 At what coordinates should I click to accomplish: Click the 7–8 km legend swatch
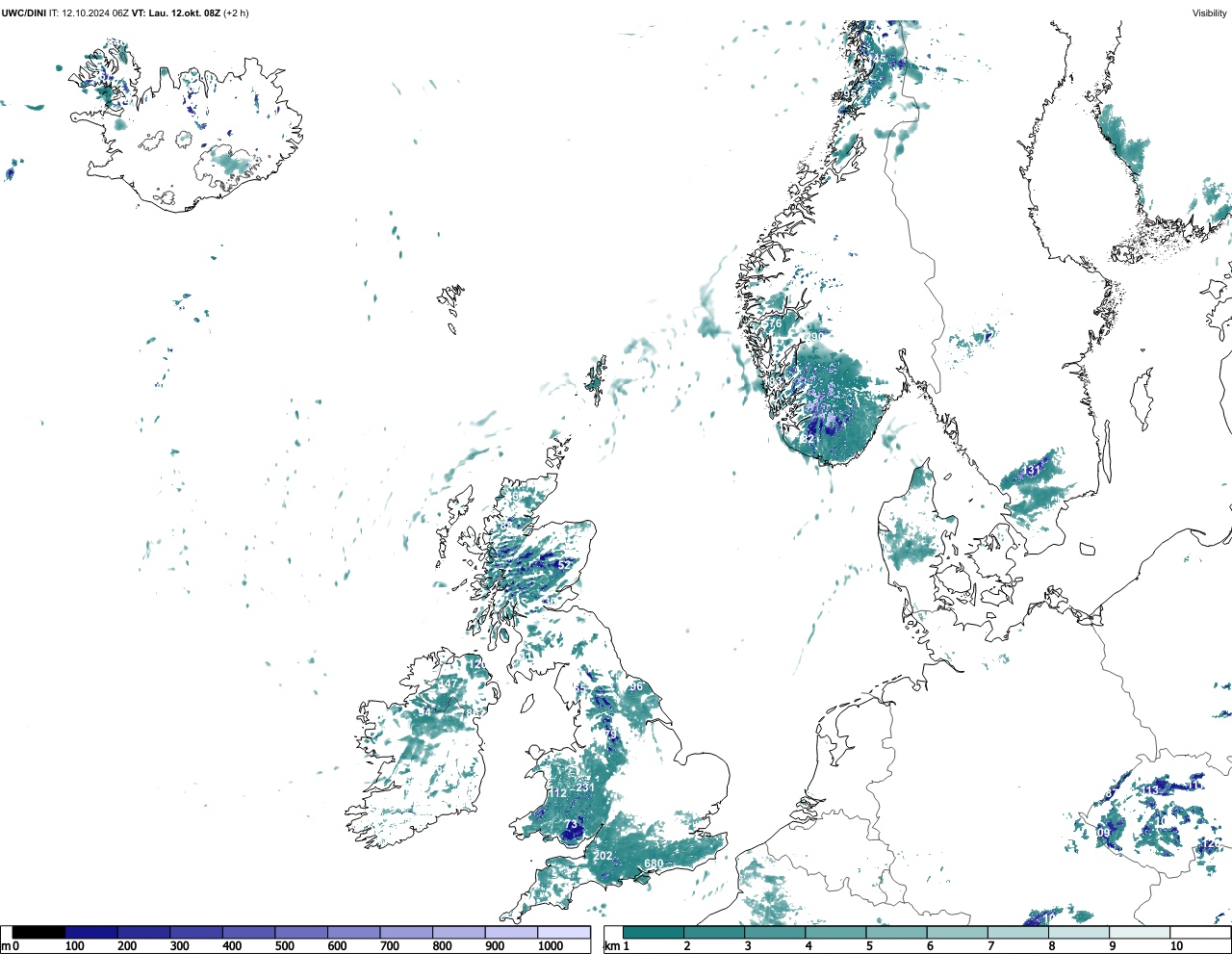tap(1017, 932)
